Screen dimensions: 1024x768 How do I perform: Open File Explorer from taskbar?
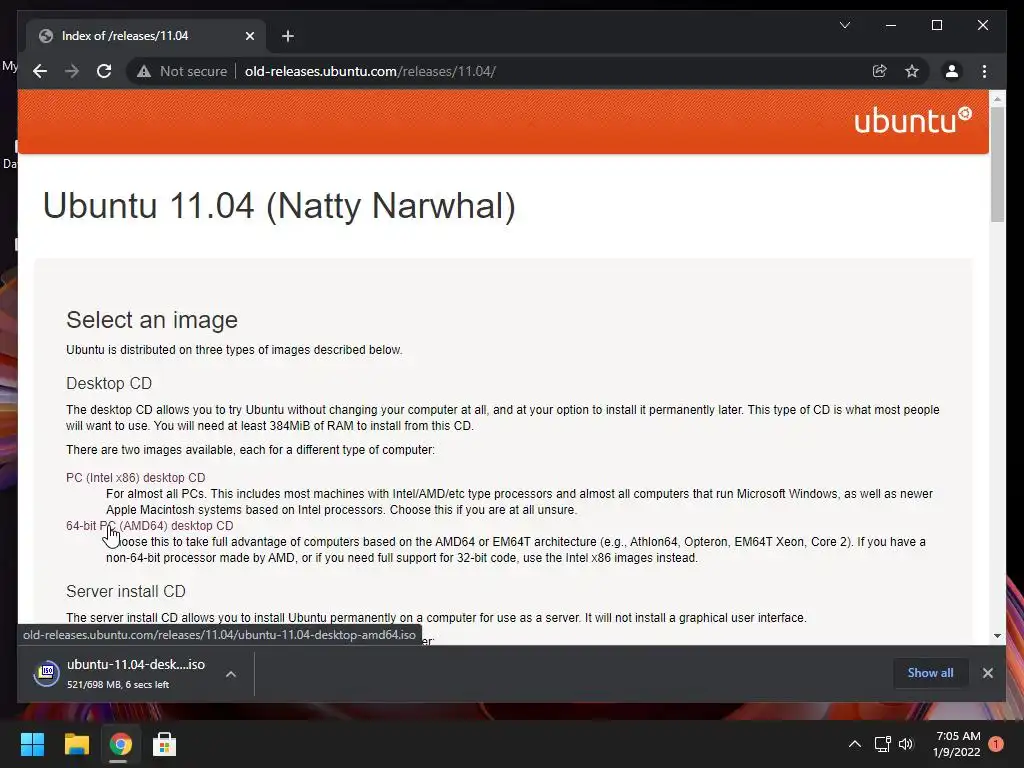point(76,744)
